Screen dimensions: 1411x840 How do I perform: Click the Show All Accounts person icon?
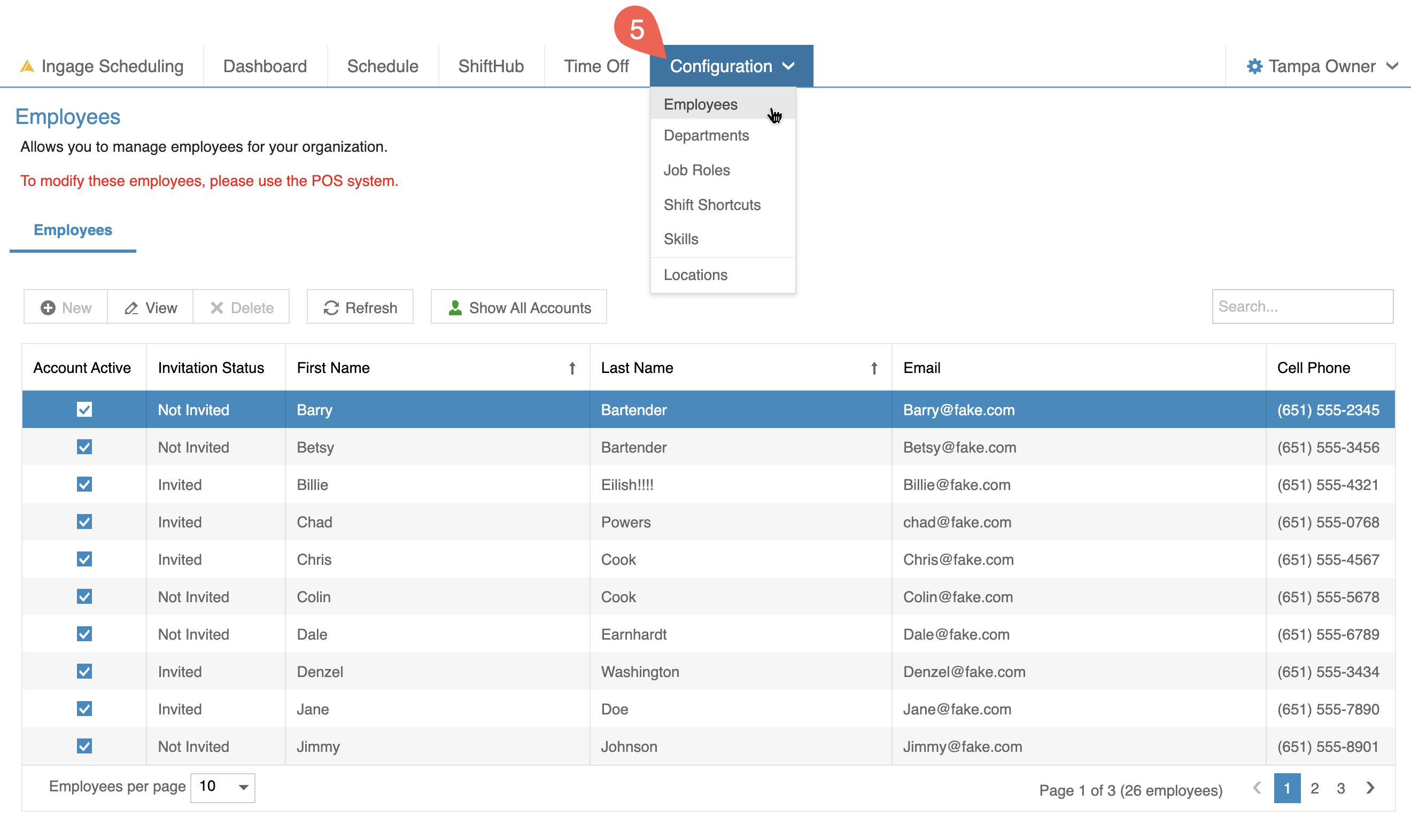click(x=454, y=307)
